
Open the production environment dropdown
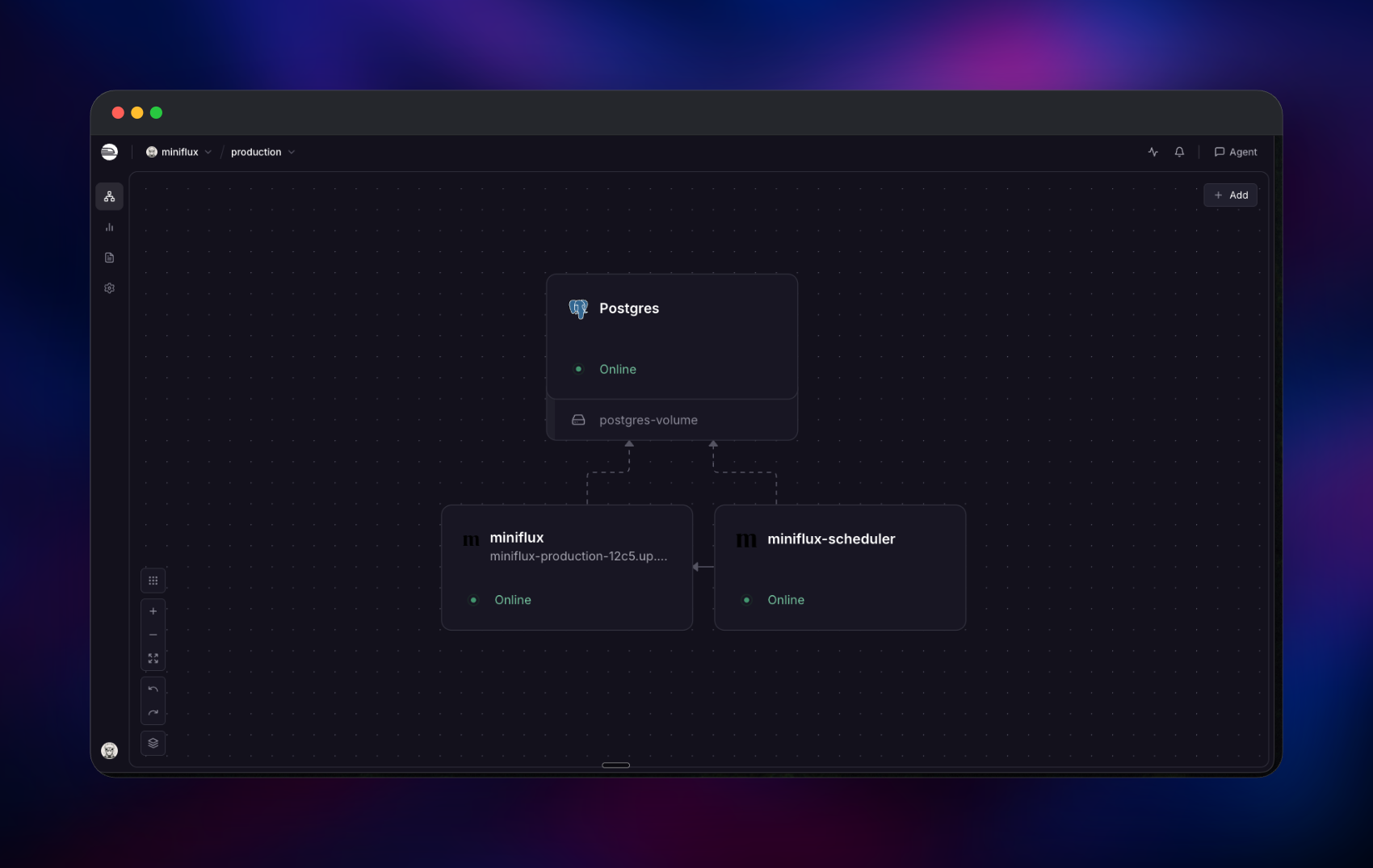pyautogui.click(x=262, y=152)
